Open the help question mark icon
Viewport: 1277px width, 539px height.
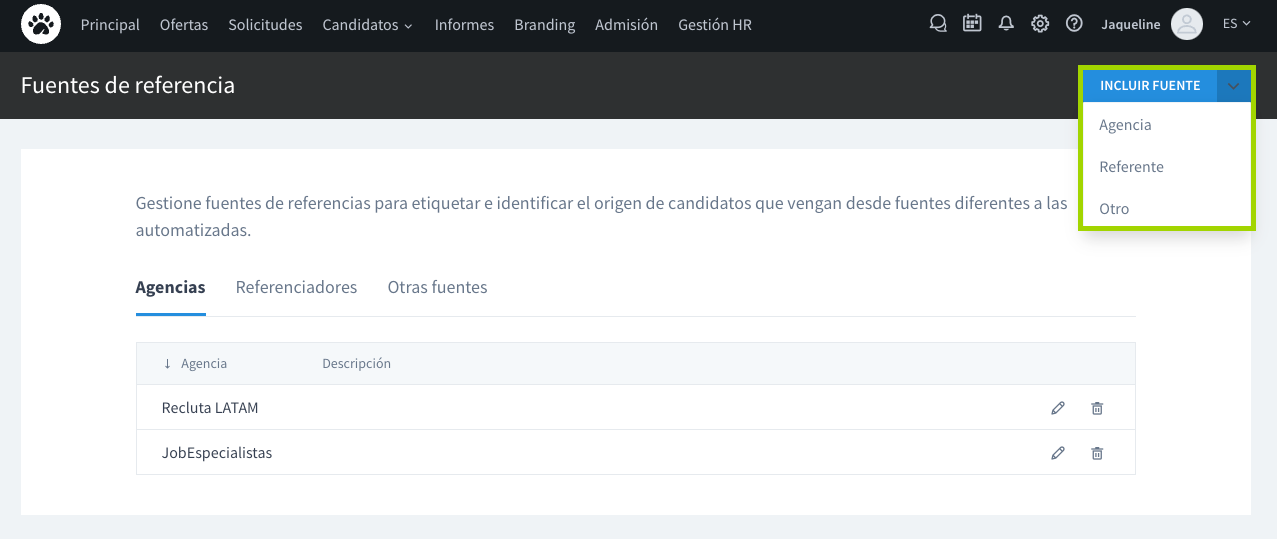point(1074,24)
